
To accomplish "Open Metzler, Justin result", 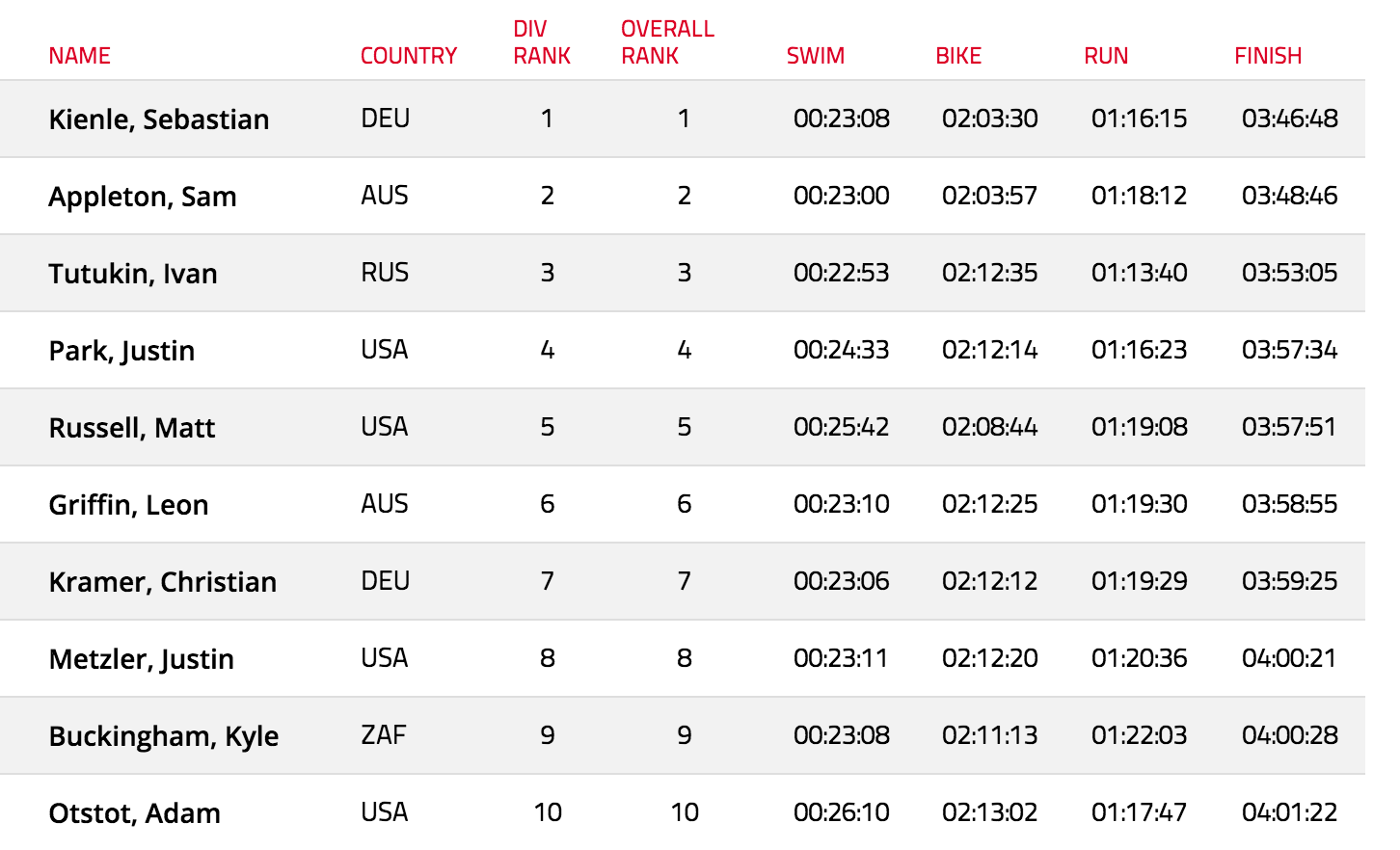I will coord(142,659).
